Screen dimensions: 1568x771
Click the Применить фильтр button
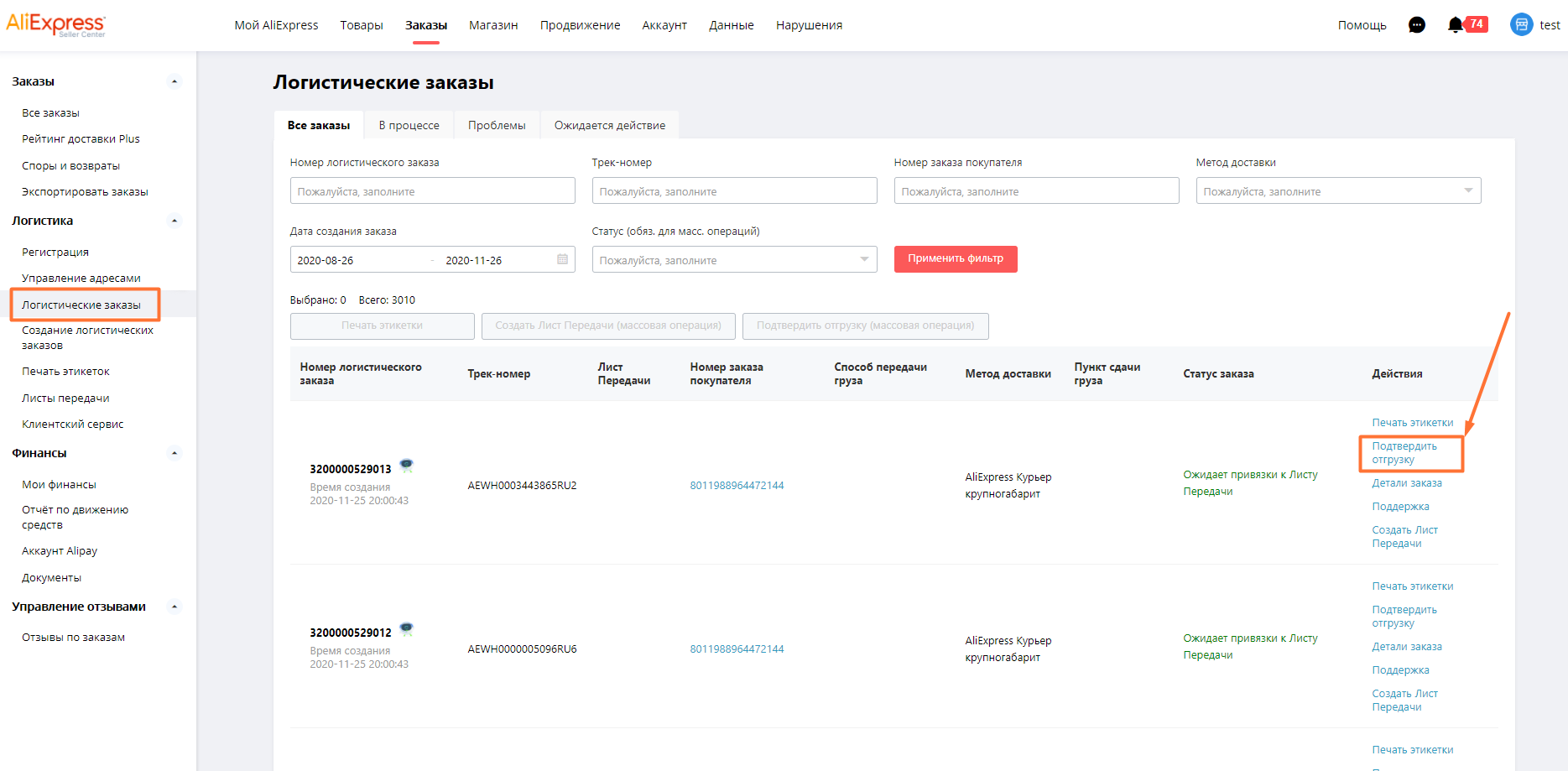point(956,258)
